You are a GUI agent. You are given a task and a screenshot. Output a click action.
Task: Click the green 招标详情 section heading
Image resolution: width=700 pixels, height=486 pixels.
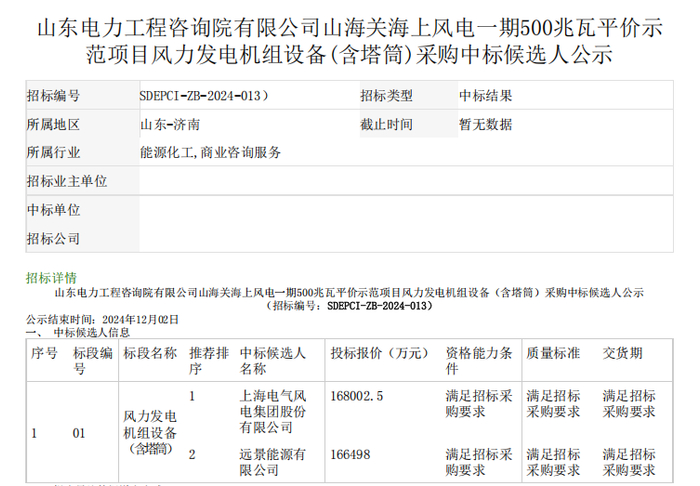point(51,278)
